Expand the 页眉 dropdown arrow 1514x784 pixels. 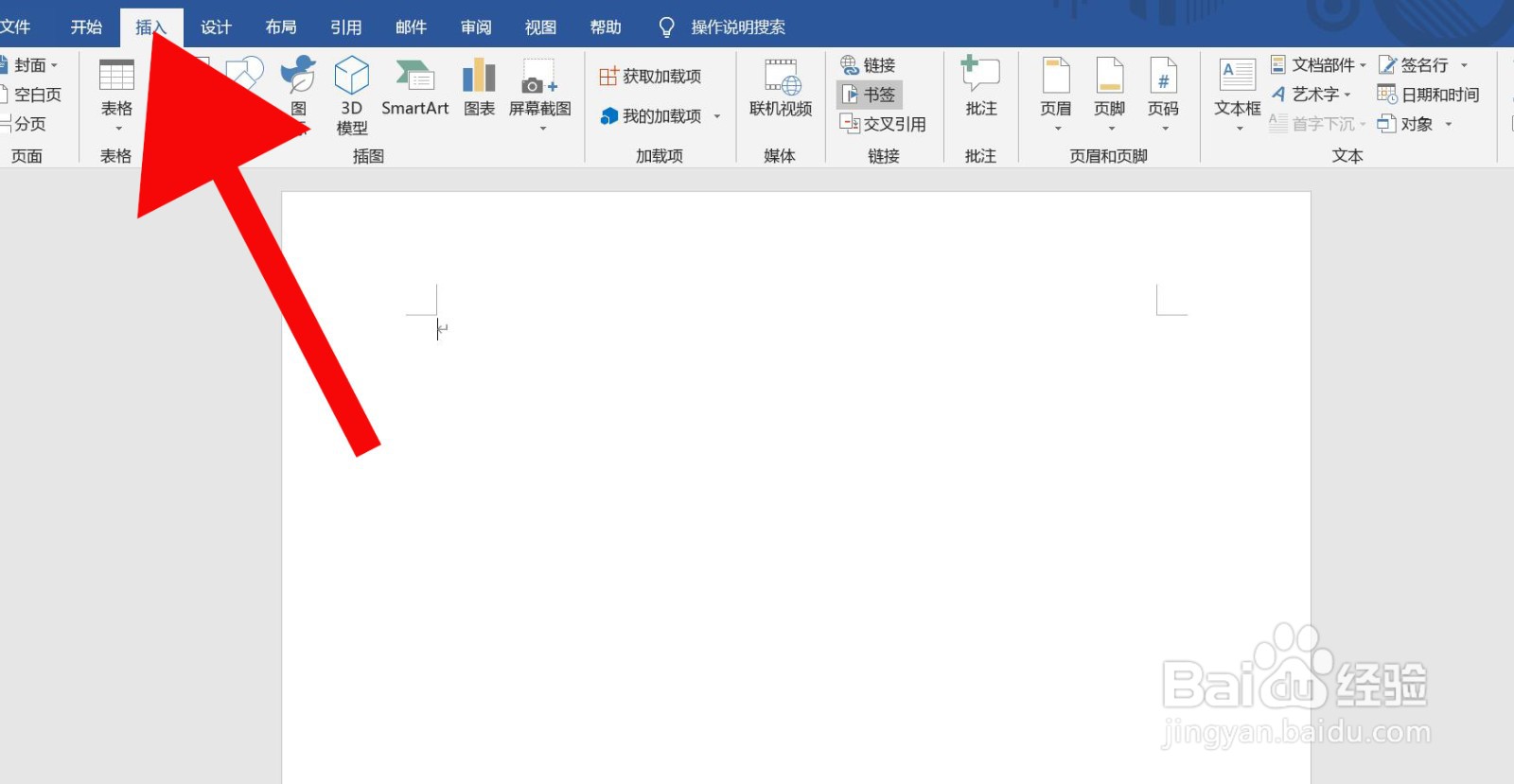pos(1058,129)
